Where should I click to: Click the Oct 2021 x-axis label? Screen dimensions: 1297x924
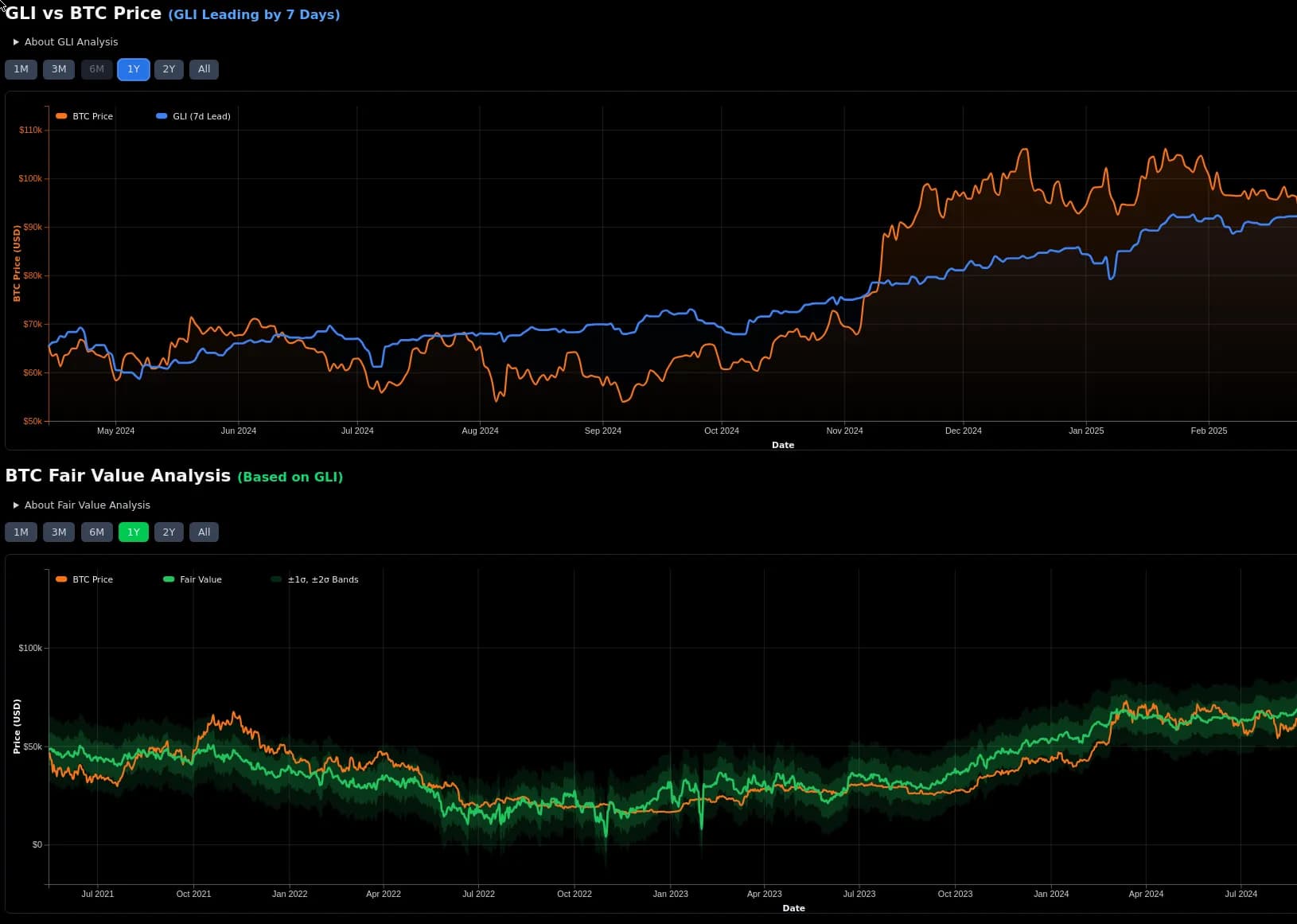click(x=193, y=894)
